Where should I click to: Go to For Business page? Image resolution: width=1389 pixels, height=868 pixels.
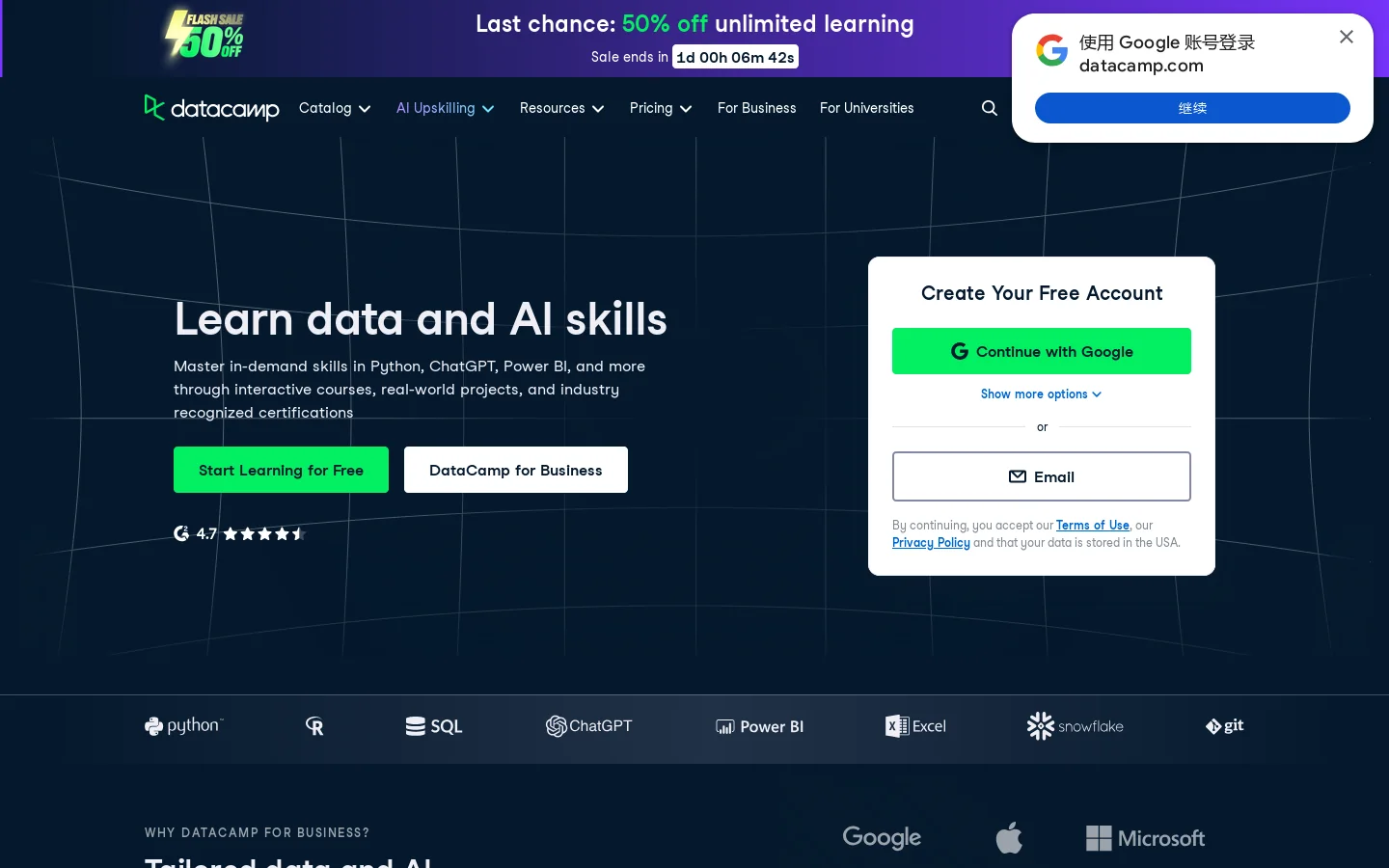point(757,108)
